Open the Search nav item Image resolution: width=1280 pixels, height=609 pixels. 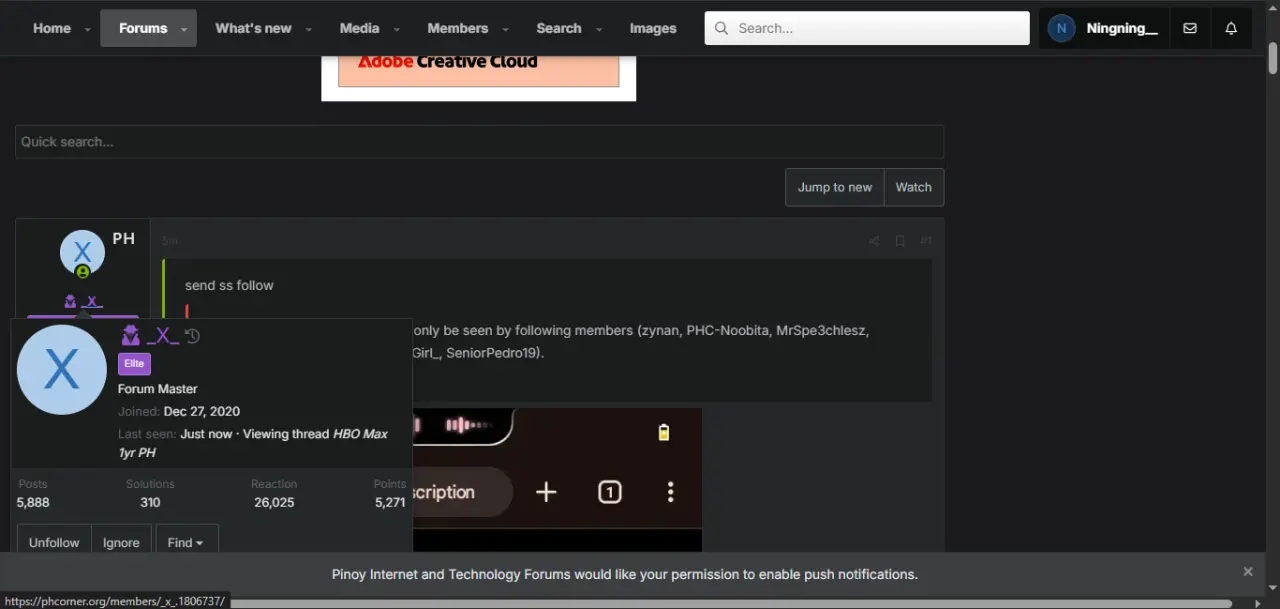[x=558, y=28]
